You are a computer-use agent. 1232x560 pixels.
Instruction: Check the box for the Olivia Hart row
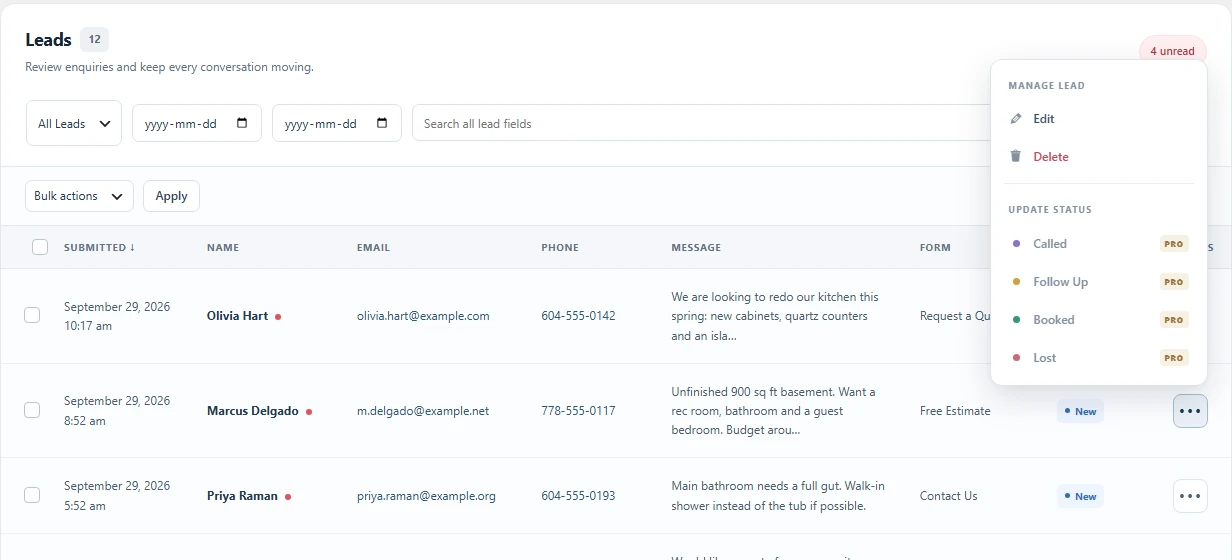(x=32, y=315)
